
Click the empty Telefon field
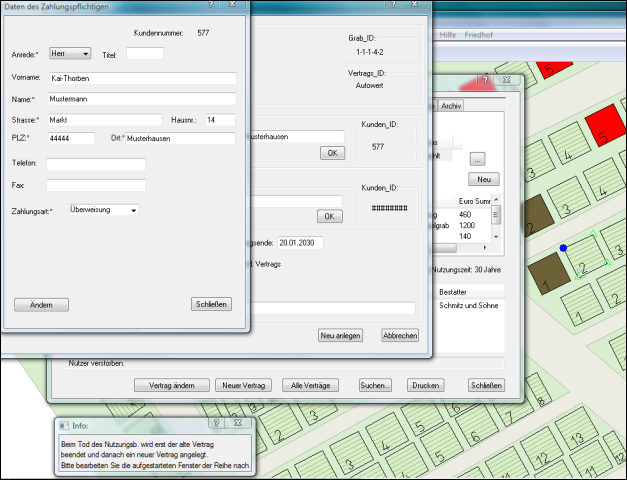tap(96, 164)
